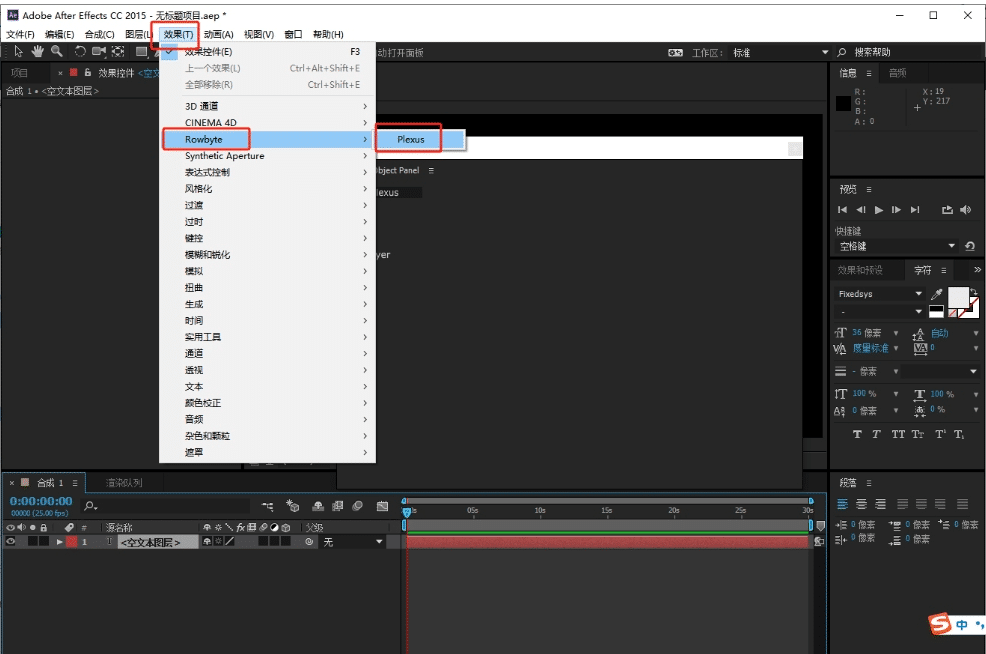Select the Rotation tool
This screenshot has width=986, height=654.
(80, 52)
